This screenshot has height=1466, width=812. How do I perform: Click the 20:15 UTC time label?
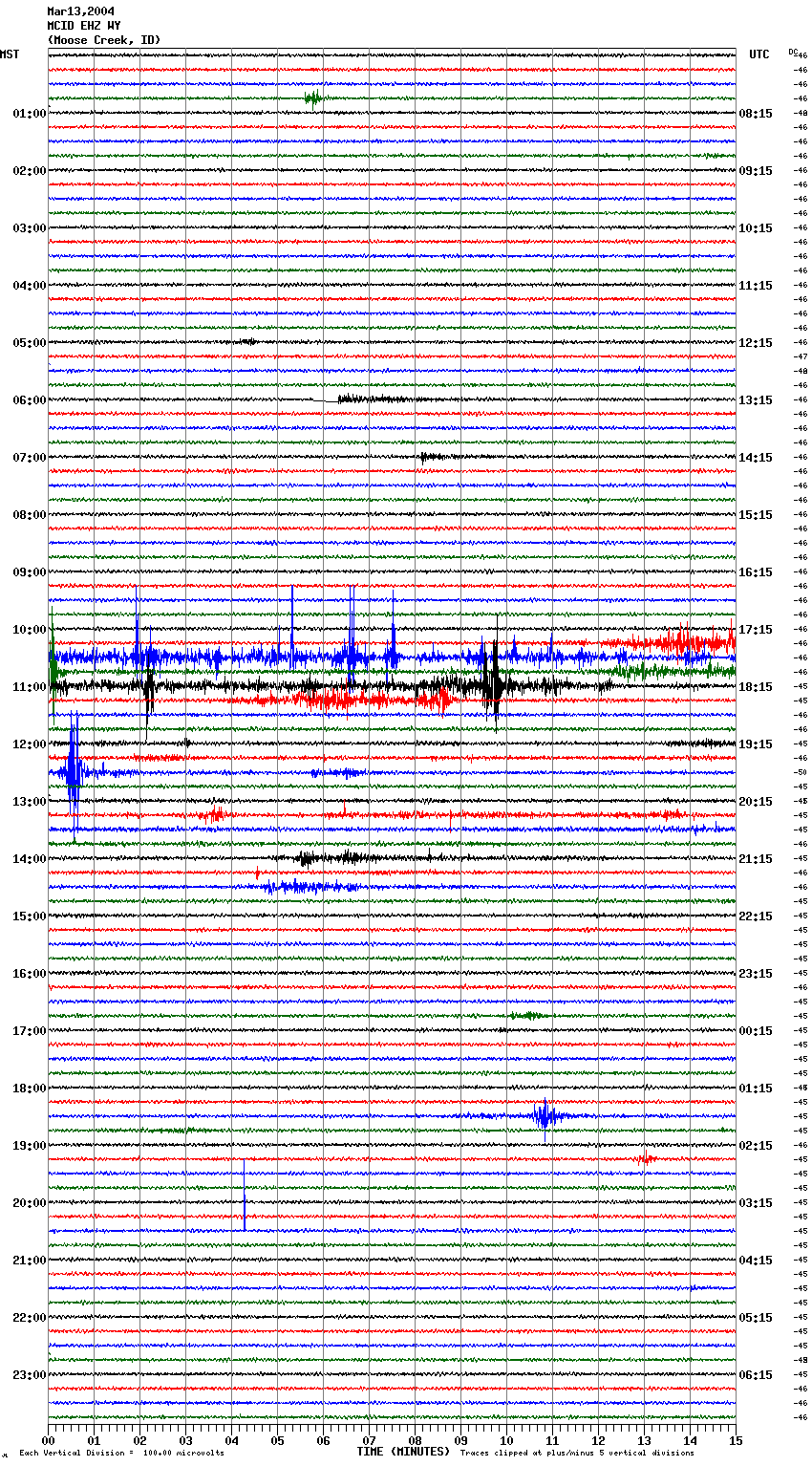pyautogui.click(x=756, y=802)
